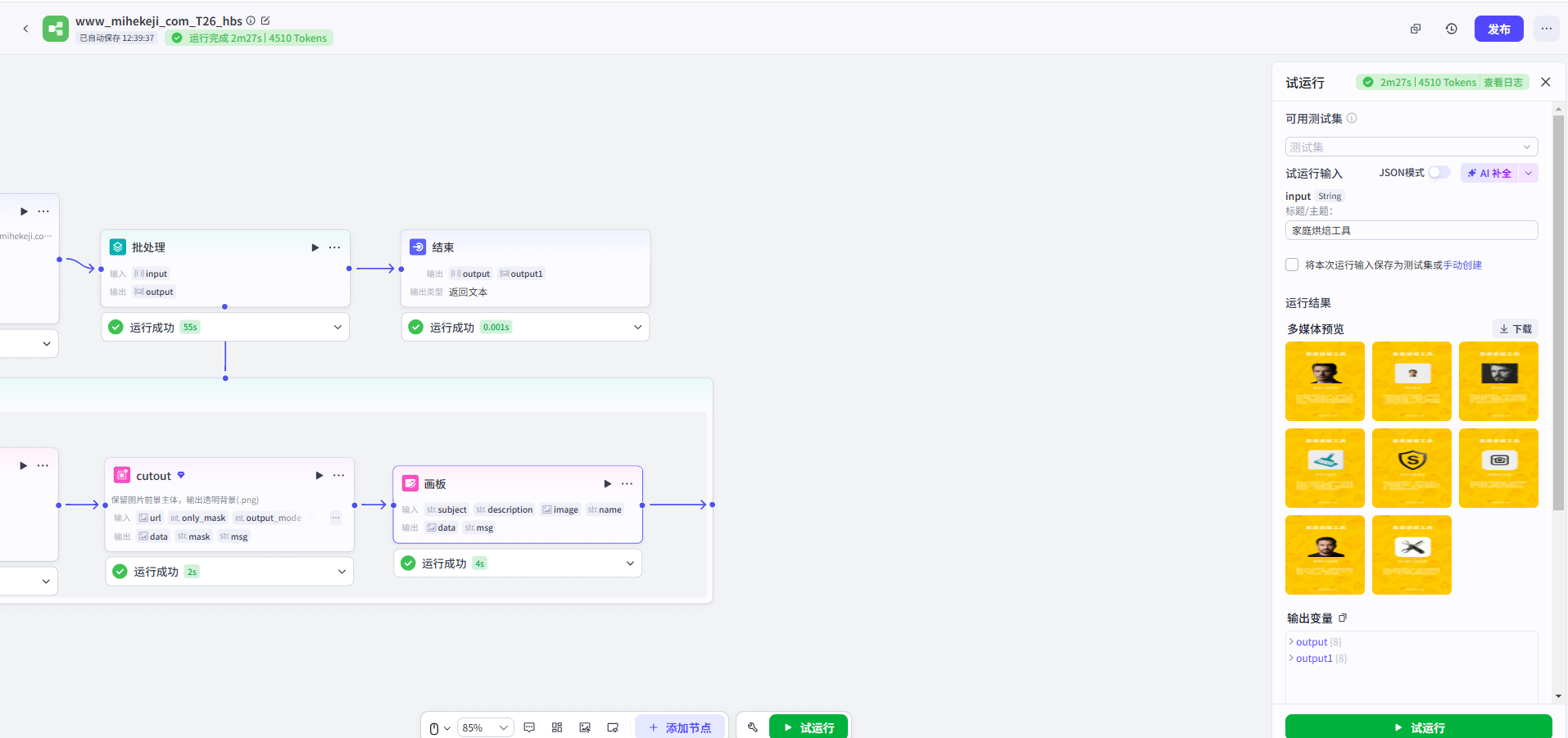
Task: Open version history clock icon in header
Action: coord(1452,29)
